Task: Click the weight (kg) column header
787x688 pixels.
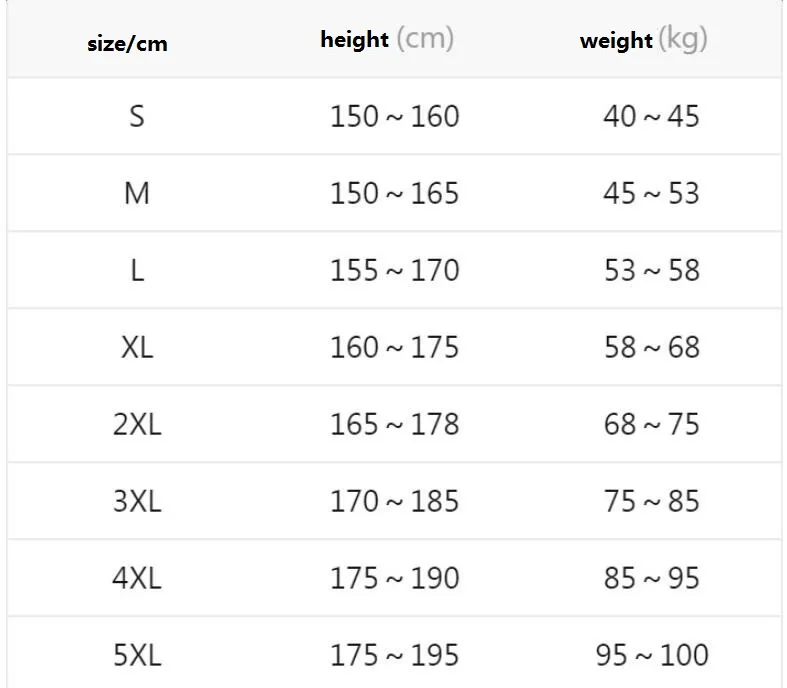Action: tap(643, 40)
